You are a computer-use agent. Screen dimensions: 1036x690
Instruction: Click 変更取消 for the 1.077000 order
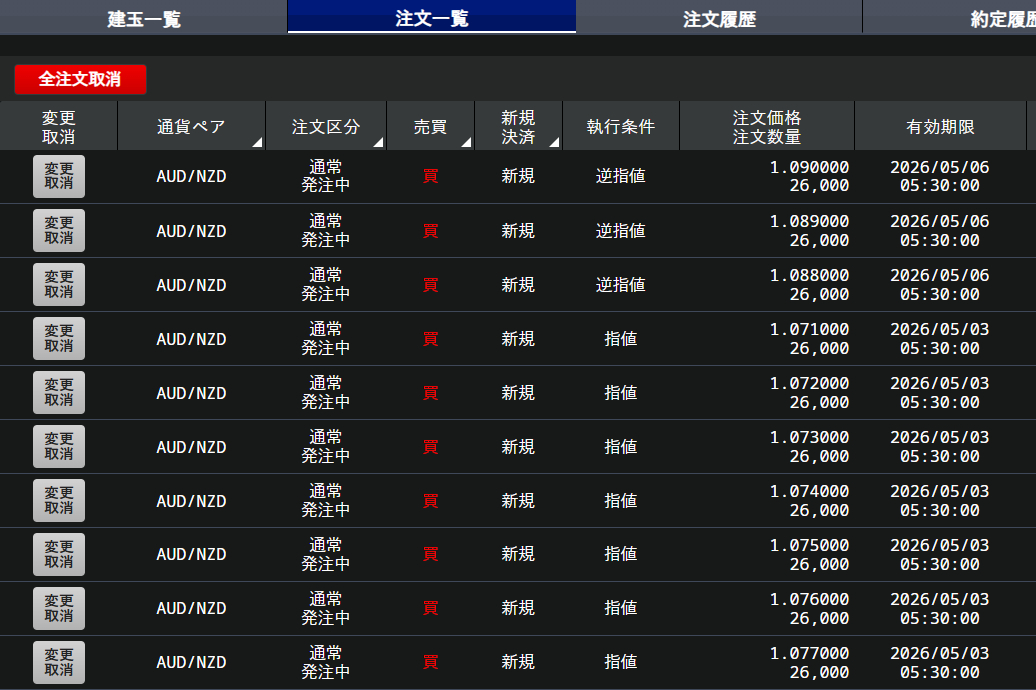[59, 663]
